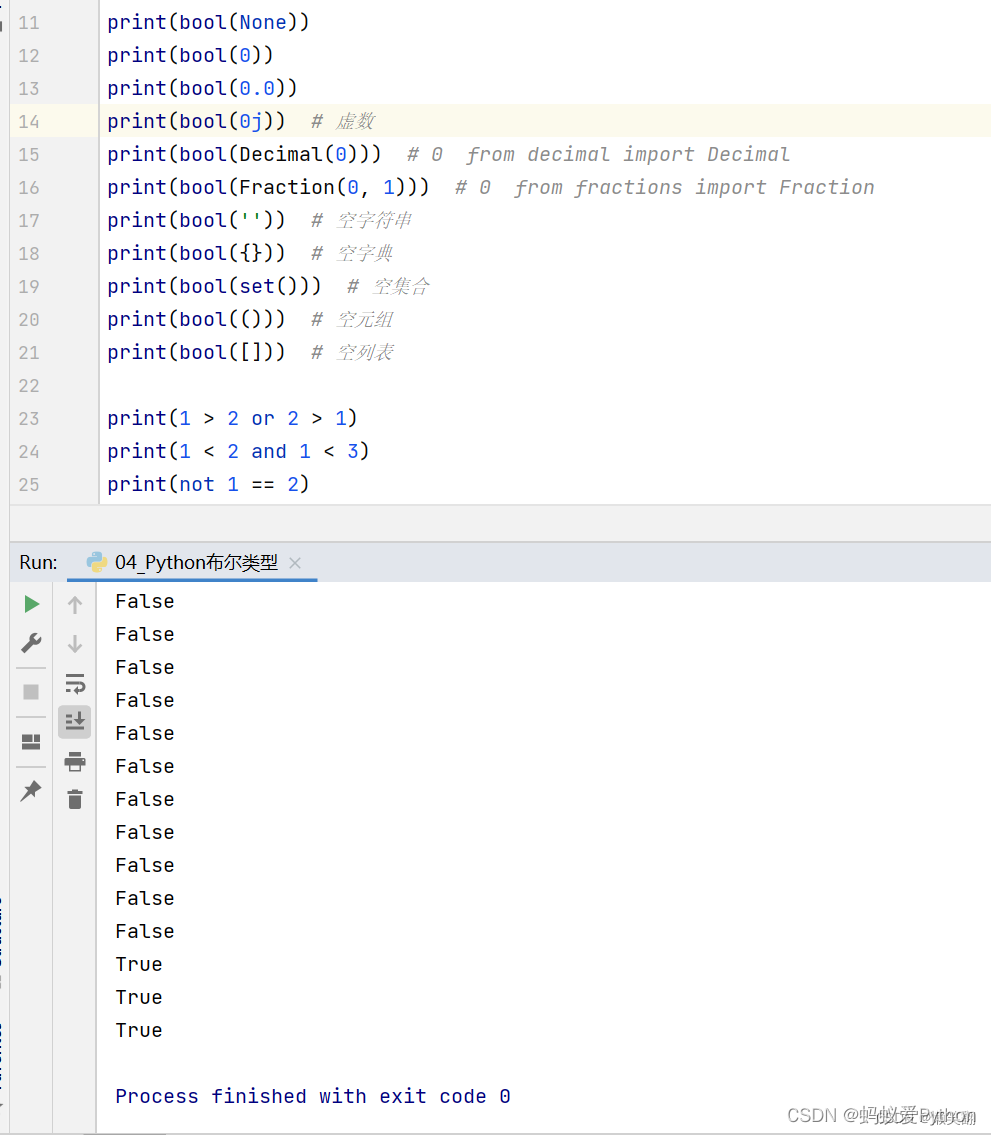
Task: Click code 'print(1 > 2 or 2 > 1)'
Action: coord(232,418)
